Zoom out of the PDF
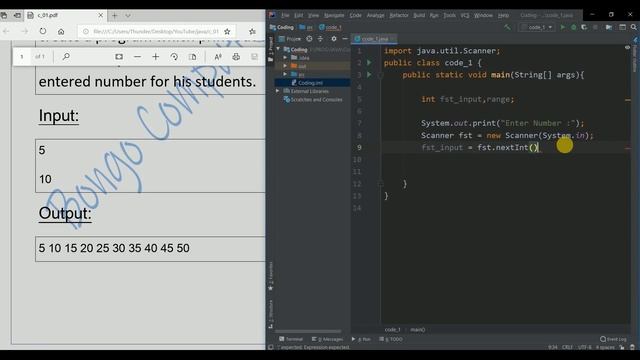640x360 pixels. pyautogui.click(x=137, y=57)
